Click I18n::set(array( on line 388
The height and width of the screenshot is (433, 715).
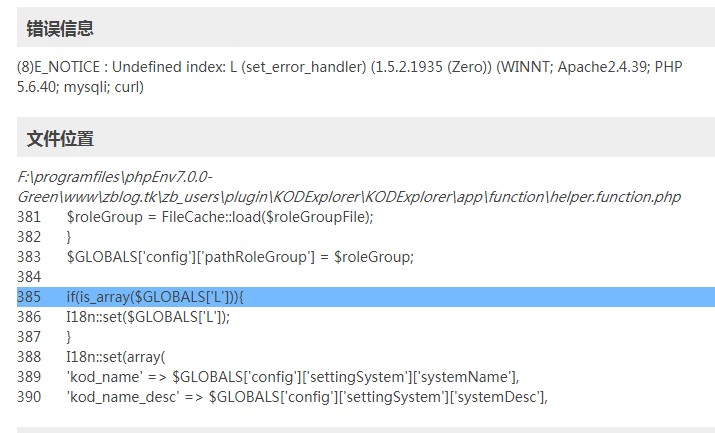tap(116, 357)
